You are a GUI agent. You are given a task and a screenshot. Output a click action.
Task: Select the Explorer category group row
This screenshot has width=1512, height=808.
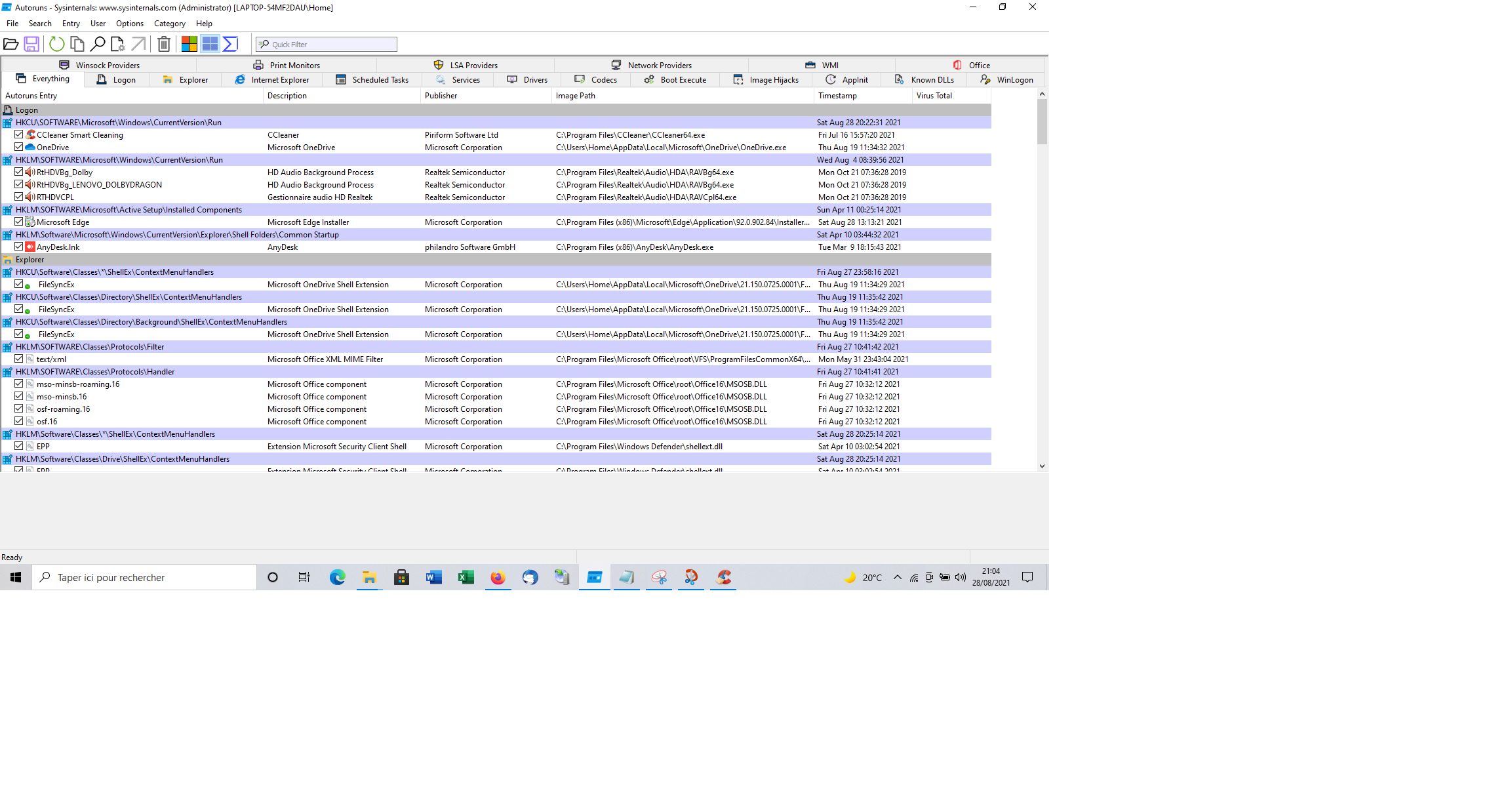496,260
